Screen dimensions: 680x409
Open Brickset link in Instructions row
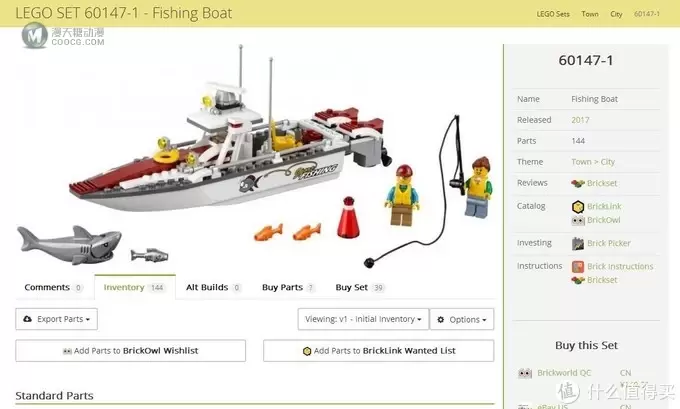click(x=602, y=280)
